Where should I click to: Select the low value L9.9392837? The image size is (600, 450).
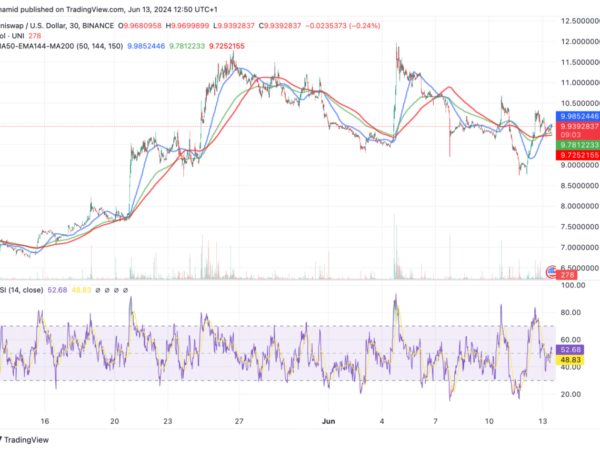(234, 26)
